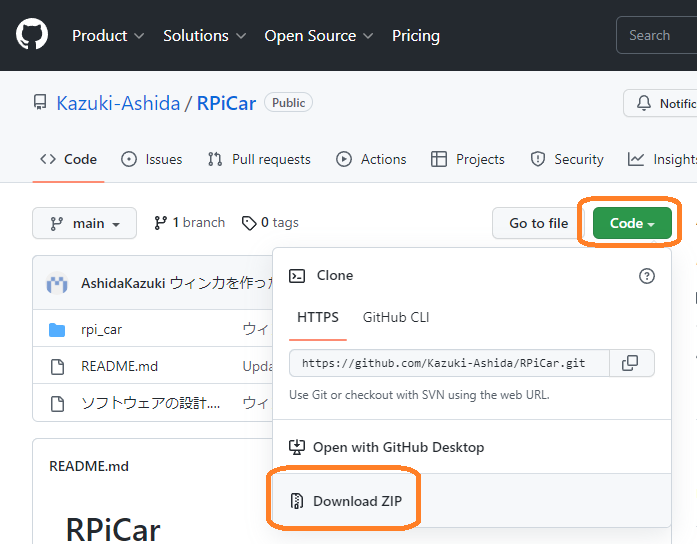Copy the clone URL with copy icon
697x544 pixels.
pos(630,363)
